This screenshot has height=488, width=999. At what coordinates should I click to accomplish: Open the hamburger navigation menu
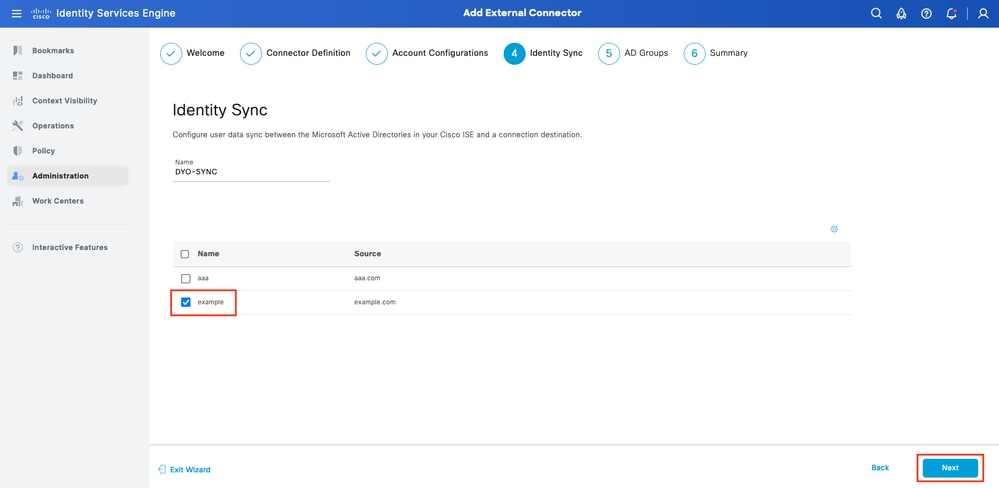click(17, 13)
